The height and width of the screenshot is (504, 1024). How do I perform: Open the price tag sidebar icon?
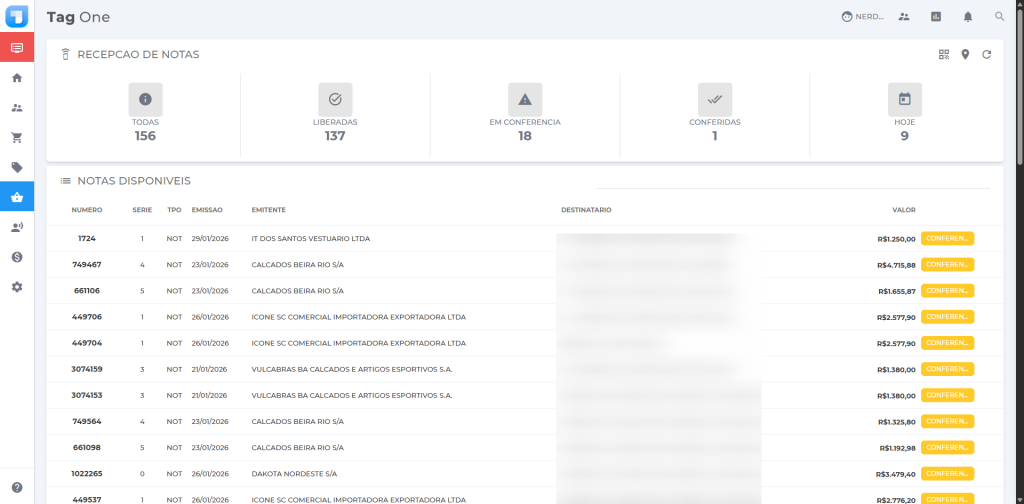[17, 167]
